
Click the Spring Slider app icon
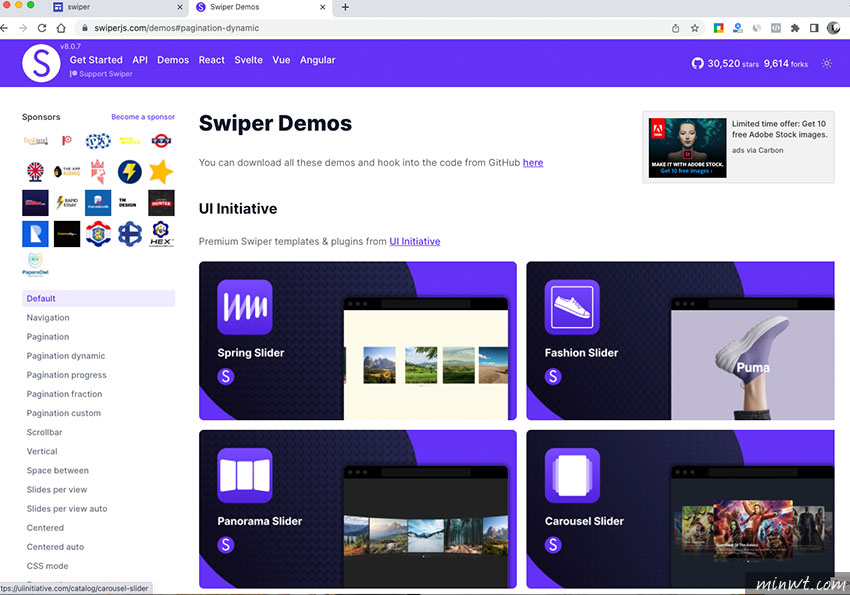tap(244, 307)
